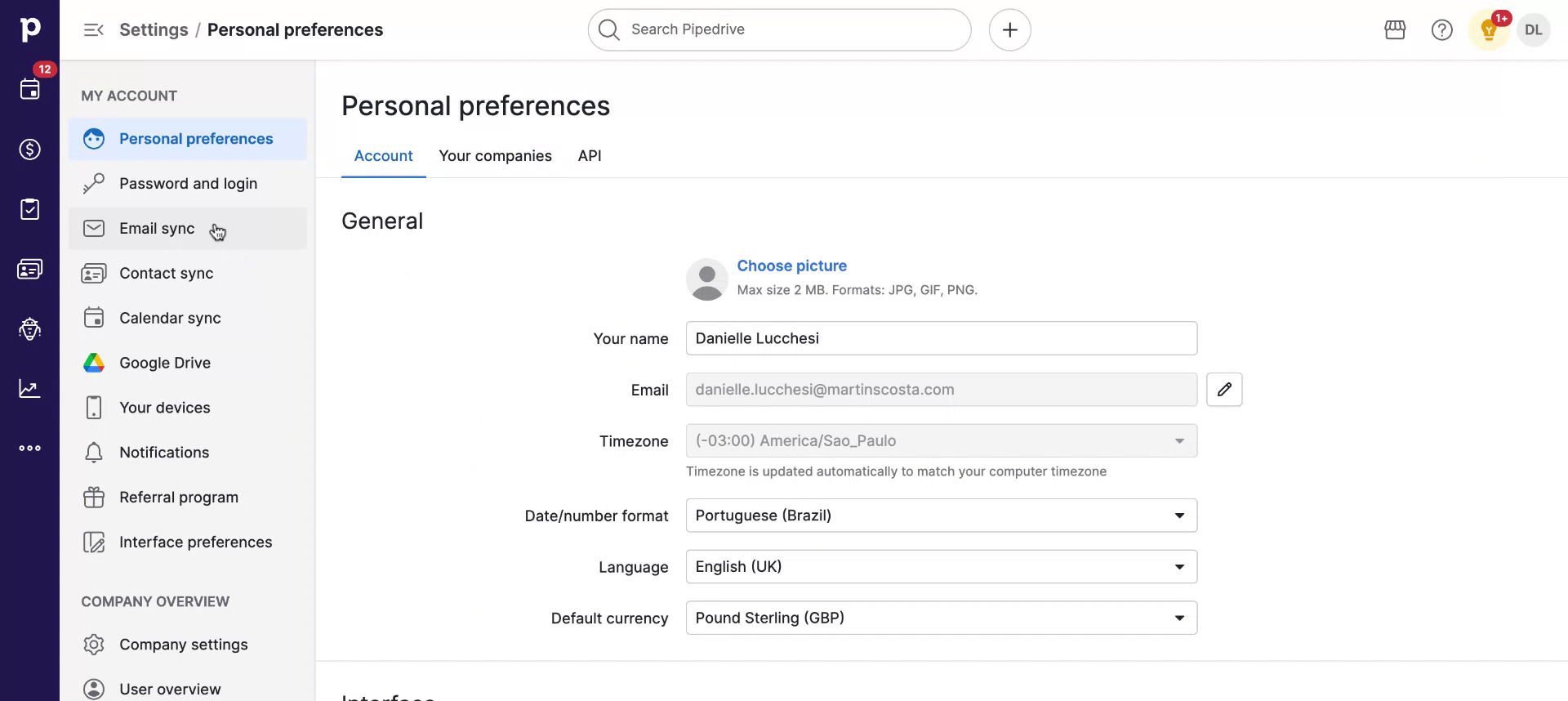This screenshot has height=701, width=1568.
Task: Open the Language dropdown
Action: tap(941, 567)
